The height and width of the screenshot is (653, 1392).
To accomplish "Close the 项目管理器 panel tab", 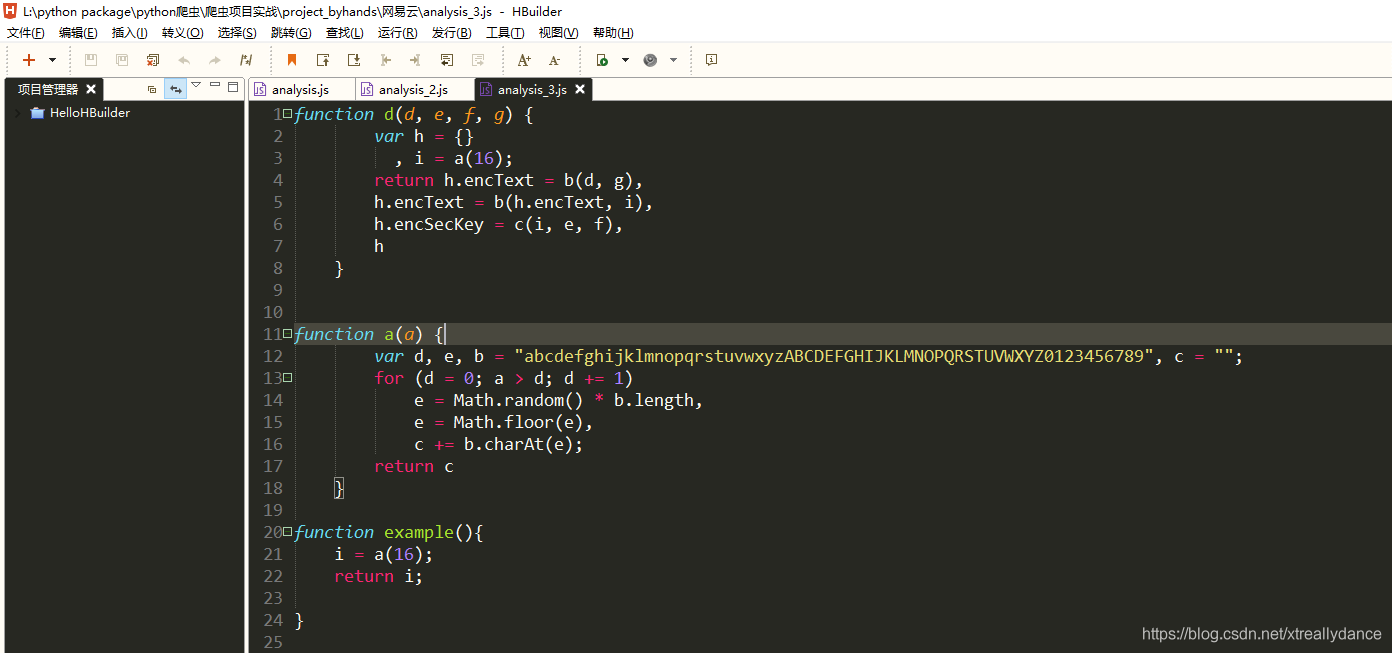I will pos(91,90).
